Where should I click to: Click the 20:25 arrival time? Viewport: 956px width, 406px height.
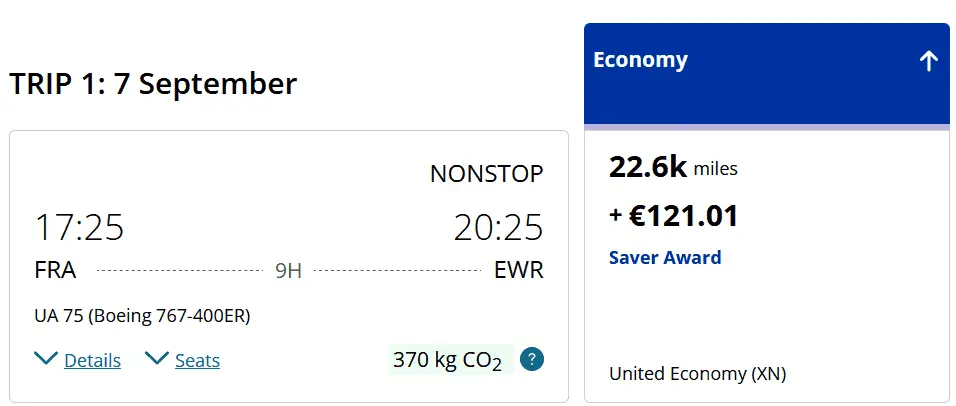pos(498,228)
